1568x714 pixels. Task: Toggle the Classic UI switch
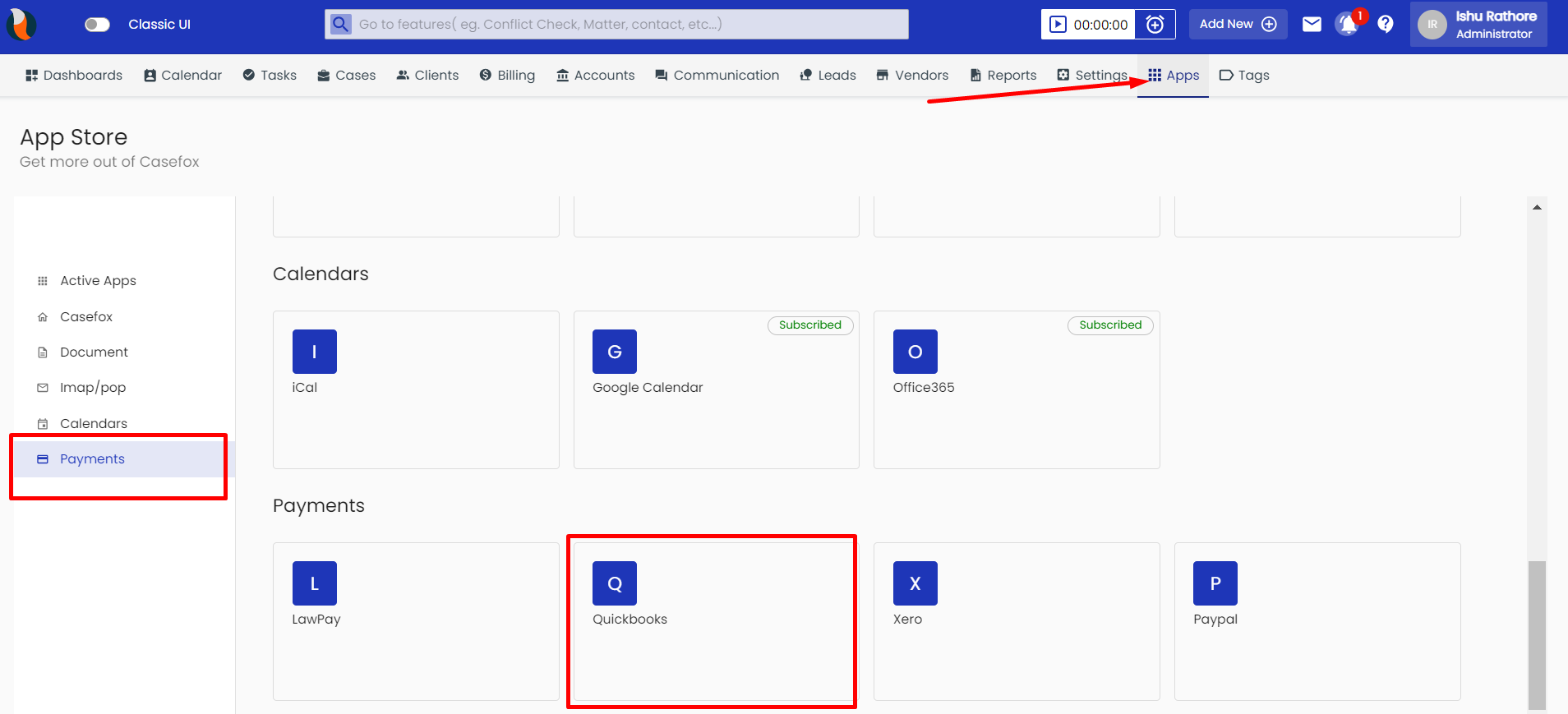97,25
